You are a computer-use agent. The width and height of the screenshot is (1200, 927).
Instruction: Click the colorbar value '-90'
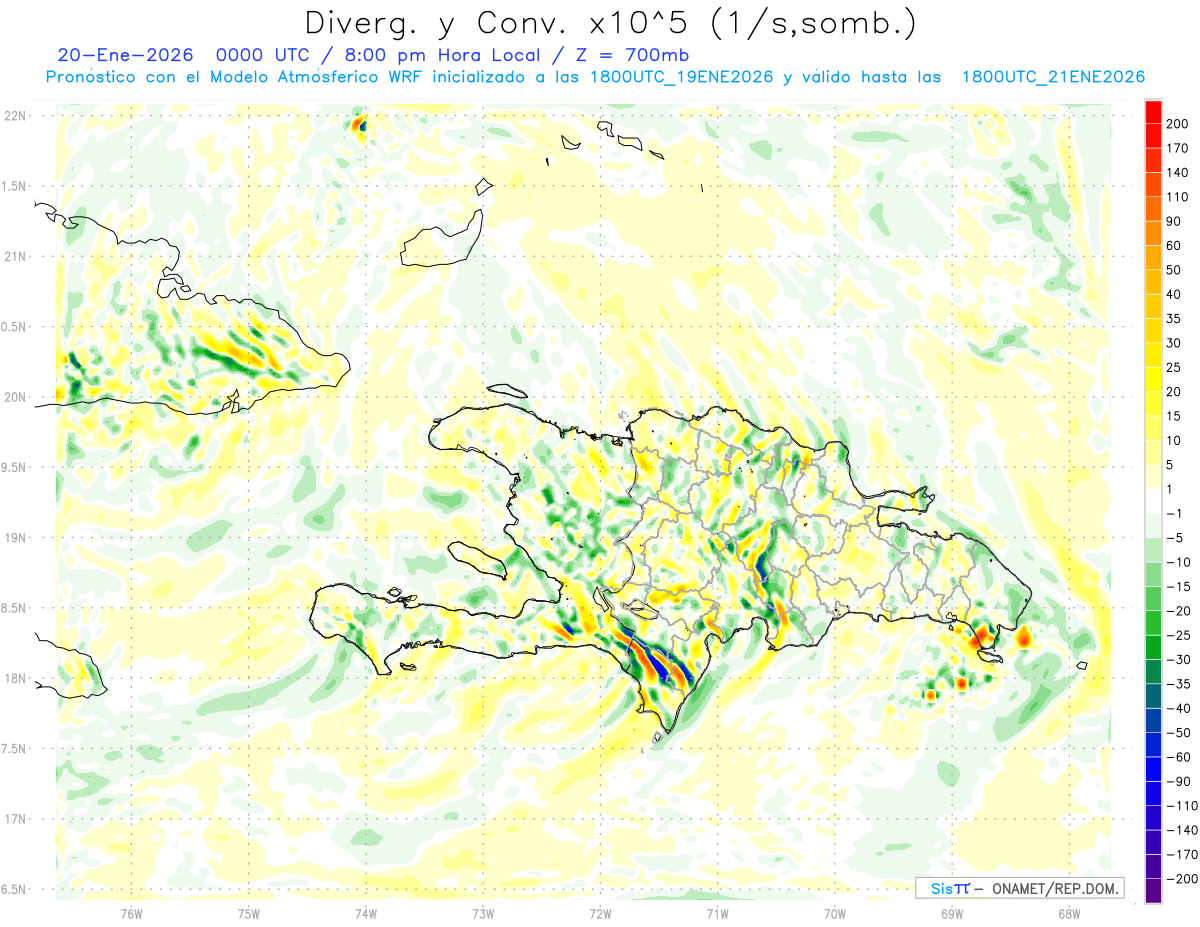click(1179, 782)
